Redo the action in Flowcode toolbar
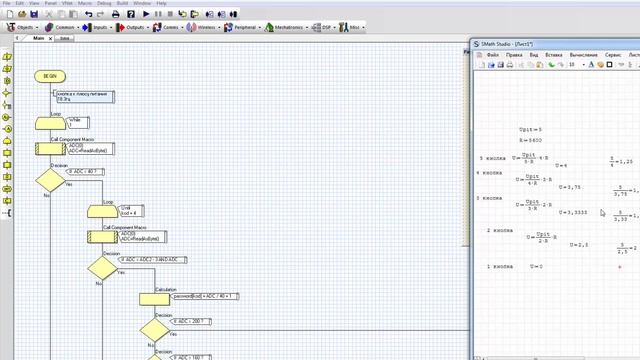 point(100,14)
